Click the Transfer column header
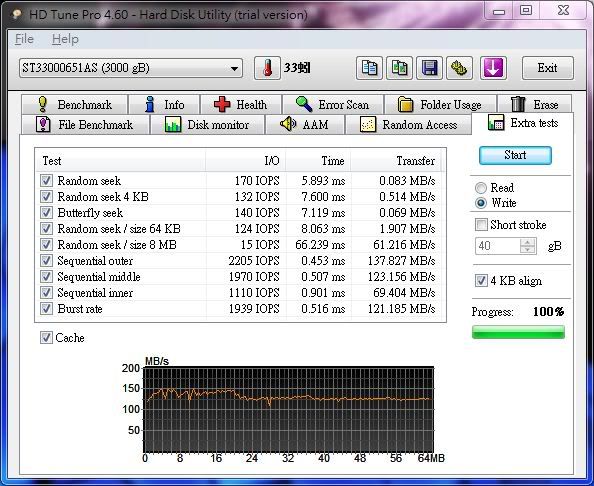594x486 pixels. click(x=397, y=161)
